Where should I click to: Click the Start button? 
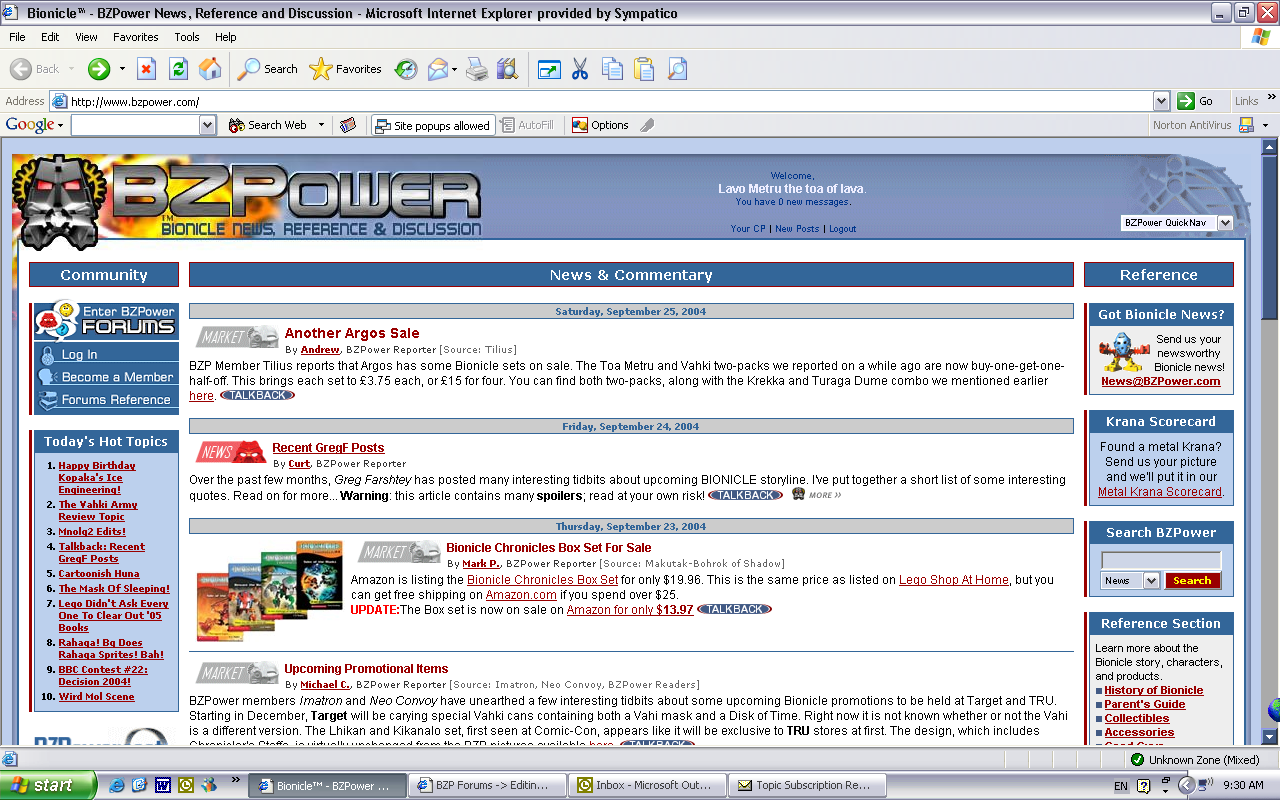tap(48, 785)
